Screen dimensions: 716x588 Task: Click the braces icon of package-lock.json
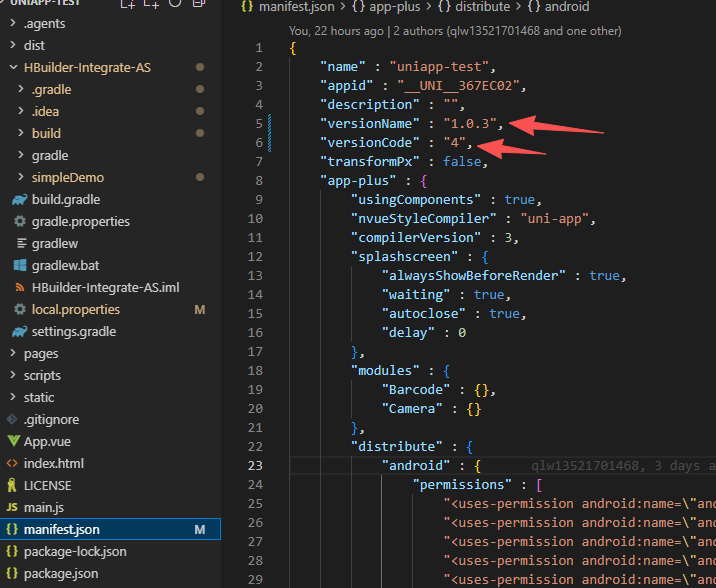coord(12,551)
